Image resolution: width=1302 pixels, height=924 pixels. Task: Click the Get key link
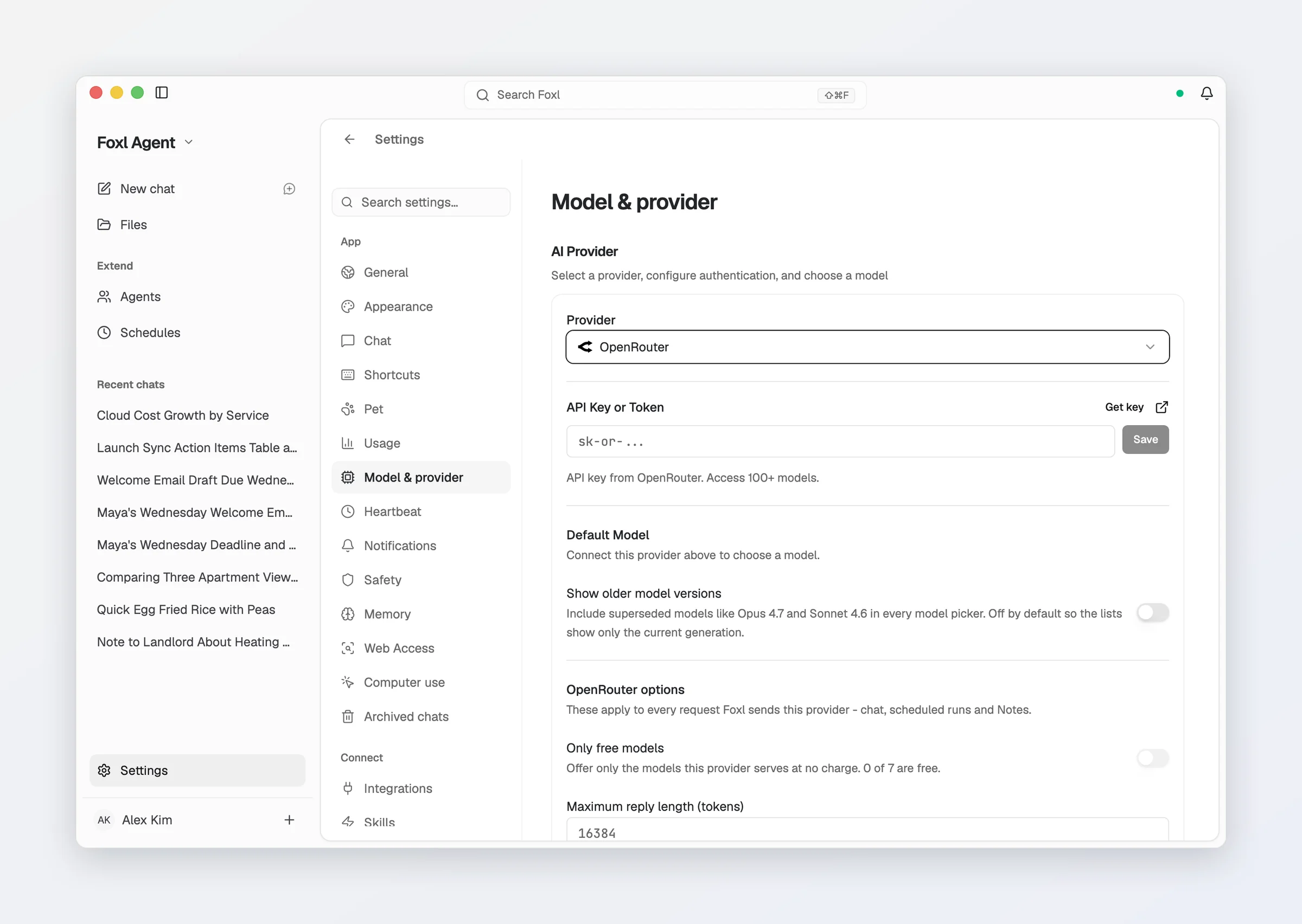(x=1124, y=407)
